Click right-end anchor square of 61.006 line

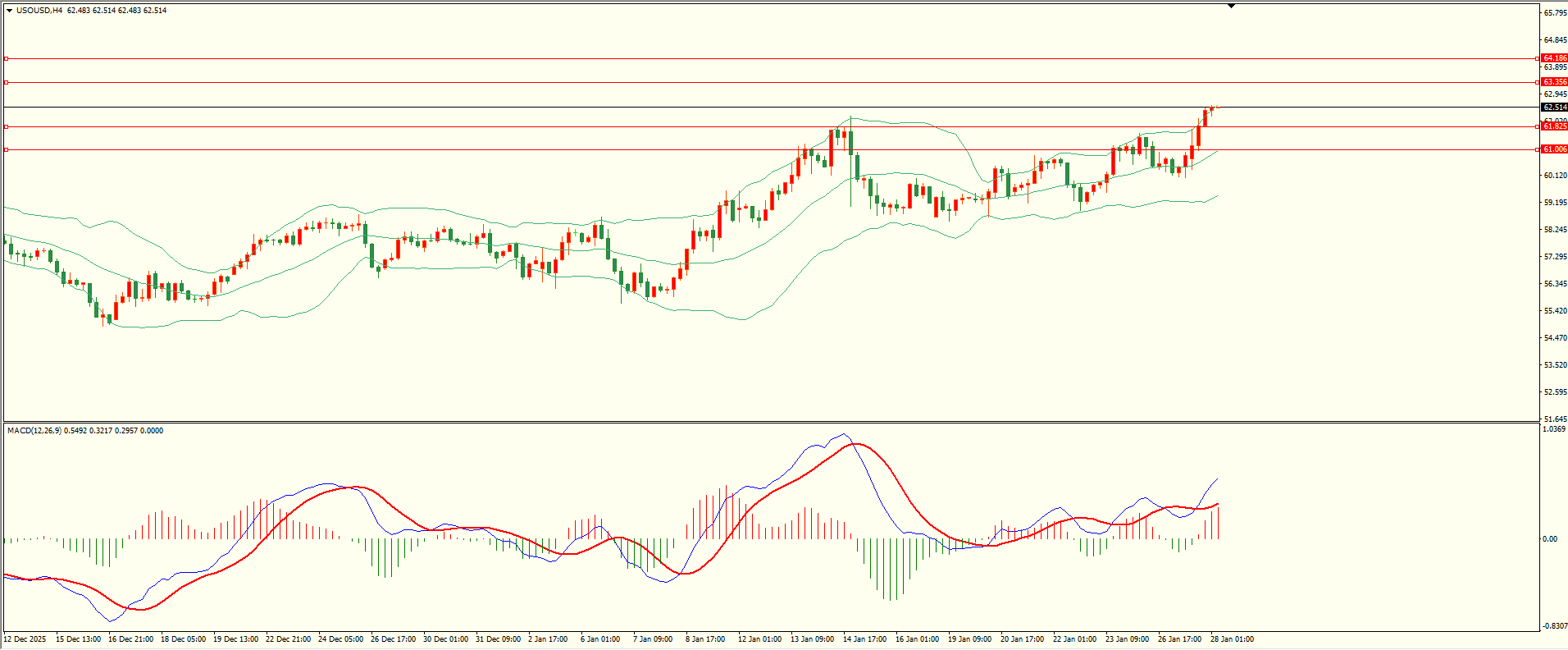click(1536, 149)
